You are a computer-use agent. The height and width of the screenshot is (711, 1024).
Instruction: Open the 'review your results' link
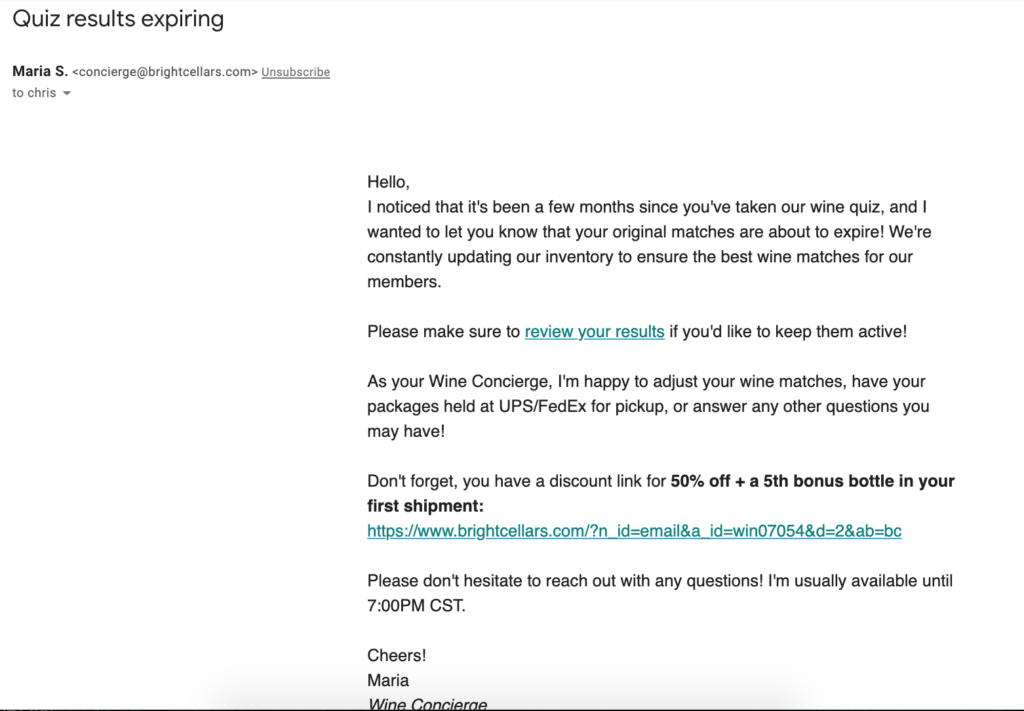pyautogui.click(x=594, y=332)
